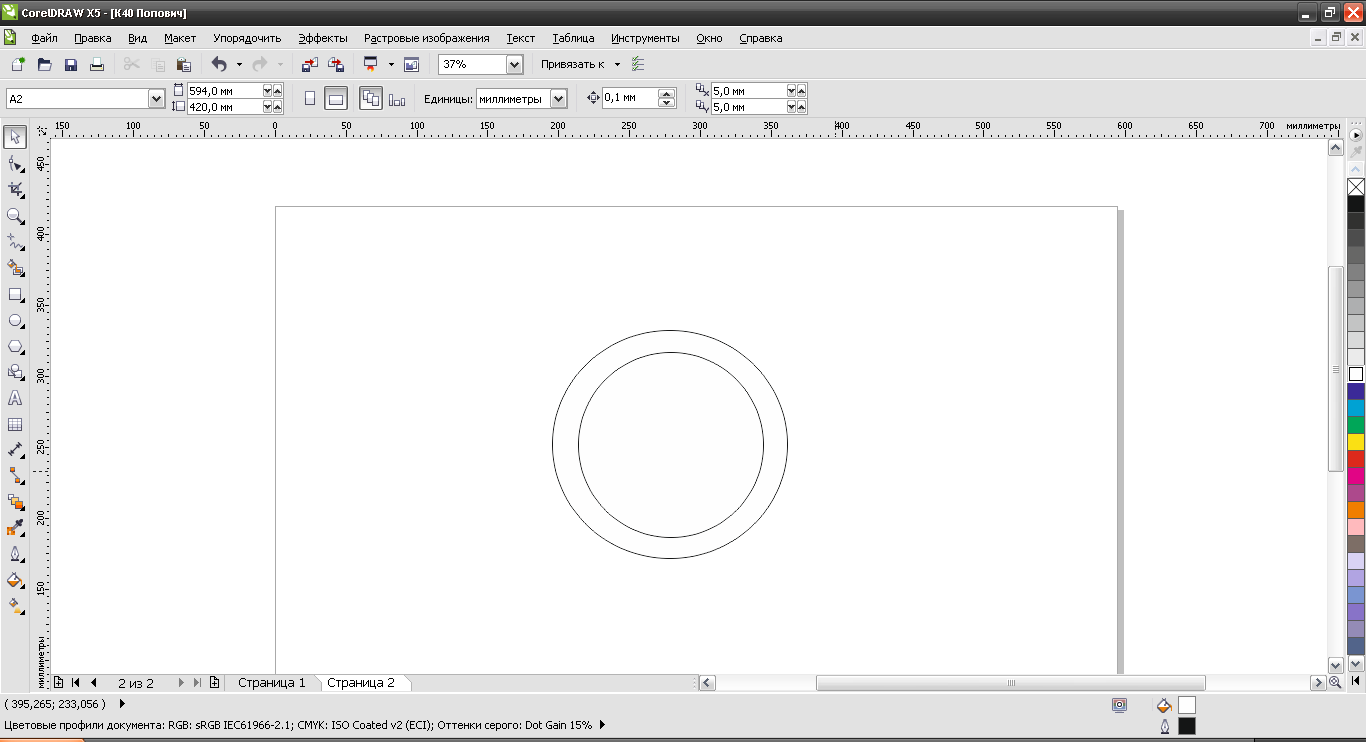Viewport: 1366px width, 742px height.
Task: Click the vertical scrollbar thumb
Action: click(x=1335, y=369)
